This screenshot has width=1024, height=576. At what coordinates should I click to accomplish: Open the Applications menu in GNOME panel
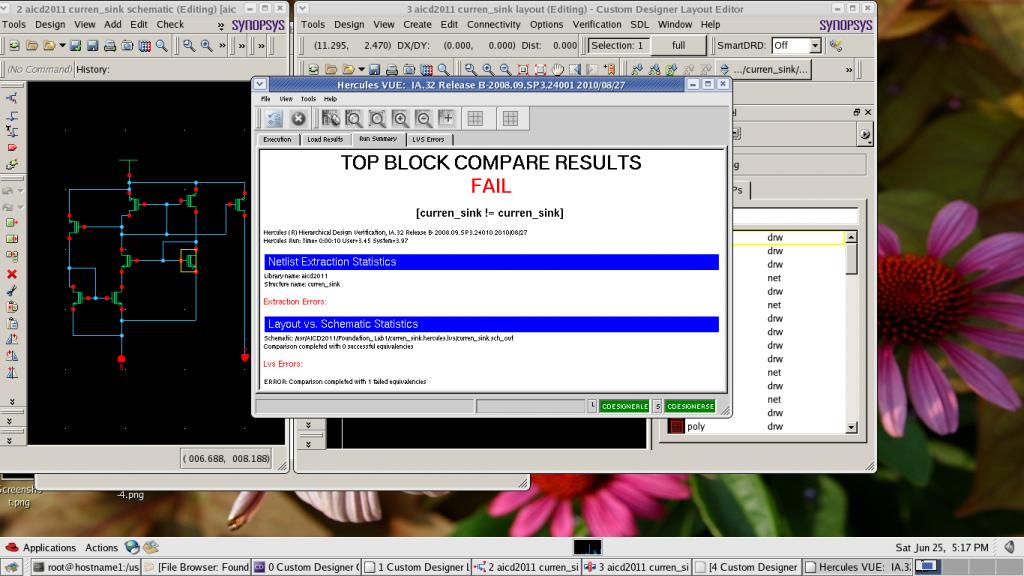coord(49,547)
